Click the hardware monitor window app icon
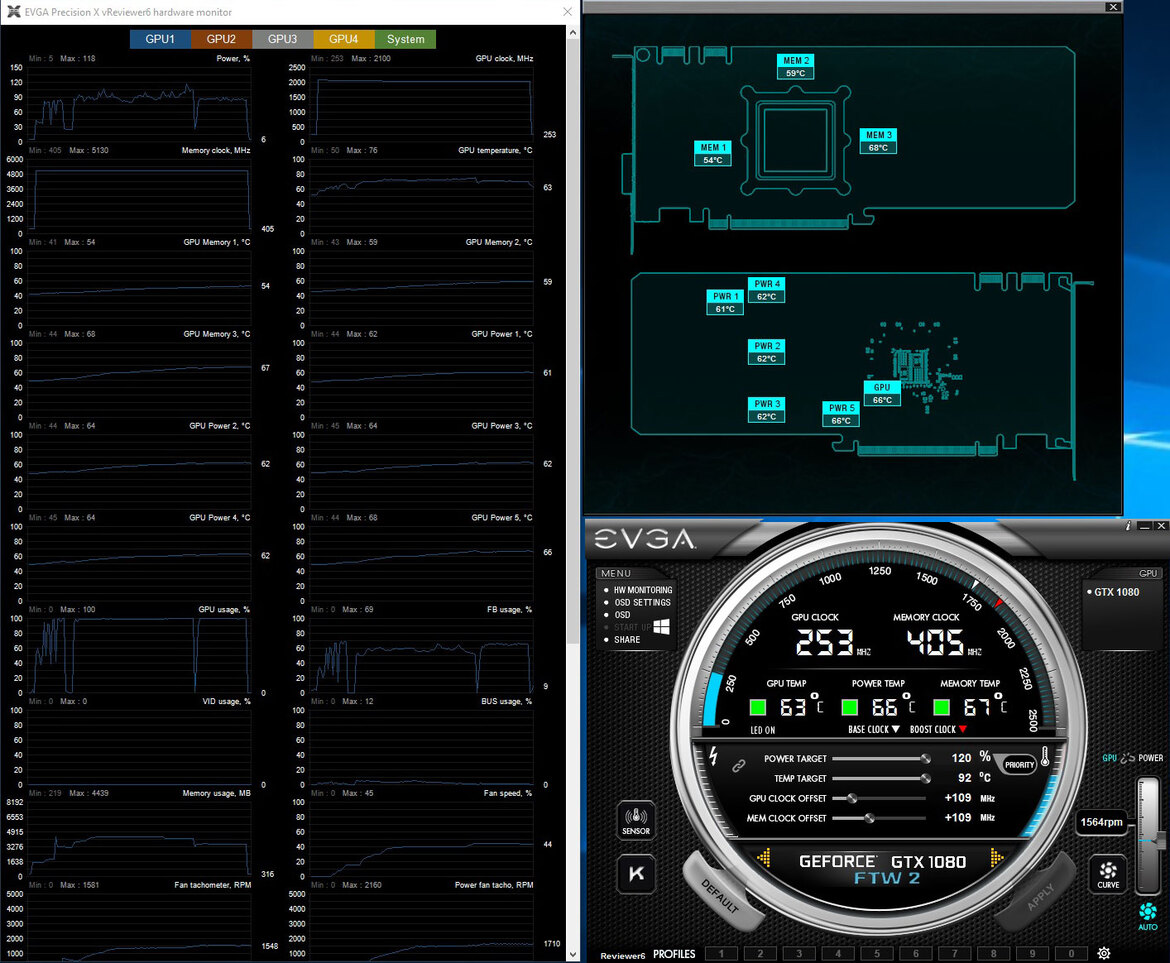The height and width of the screenshot is (963, 1170). coord(13,12)
